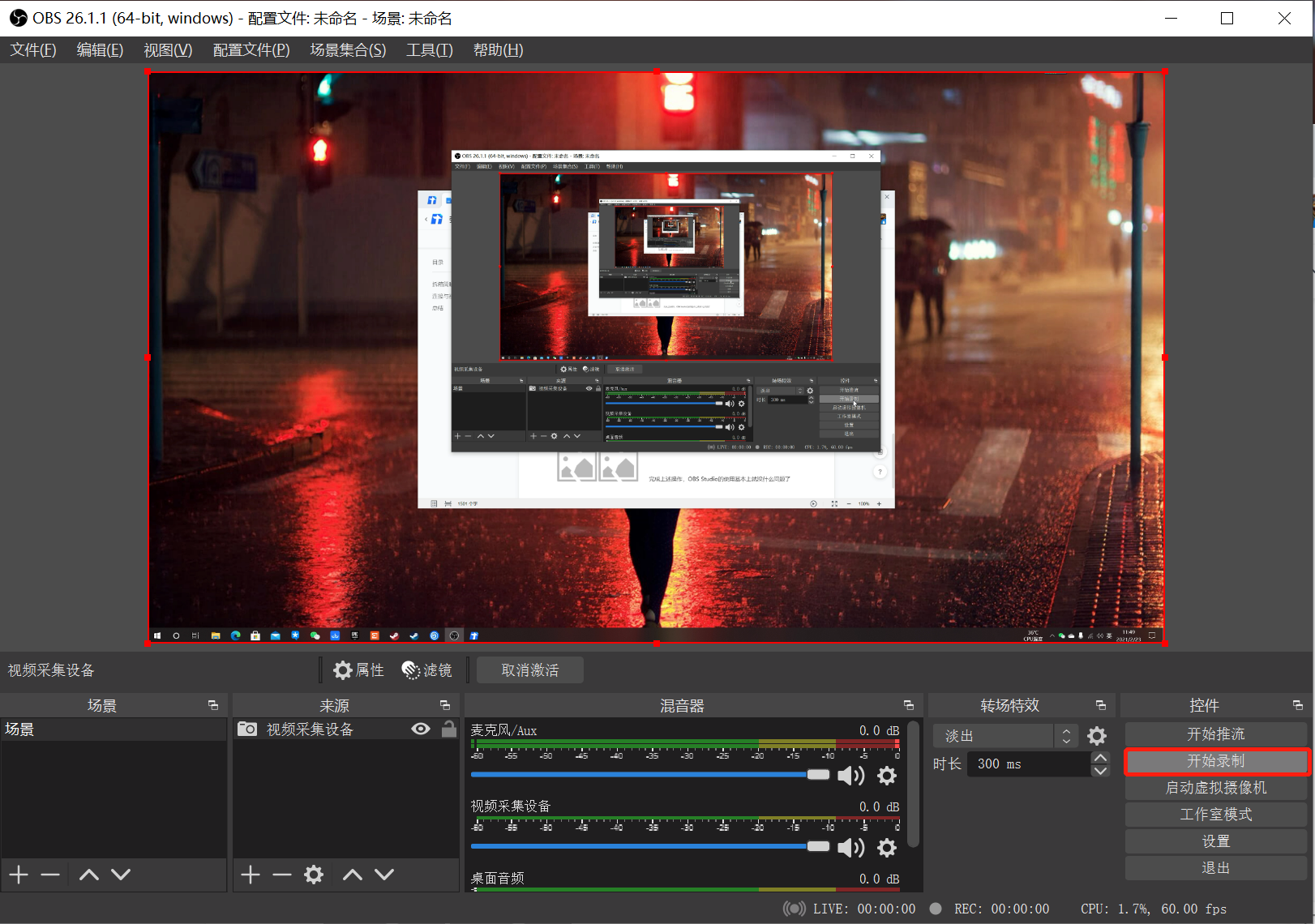Click the 取消激活 button
The height and width of the screenshot is (924, 1315).
(530, 670)
